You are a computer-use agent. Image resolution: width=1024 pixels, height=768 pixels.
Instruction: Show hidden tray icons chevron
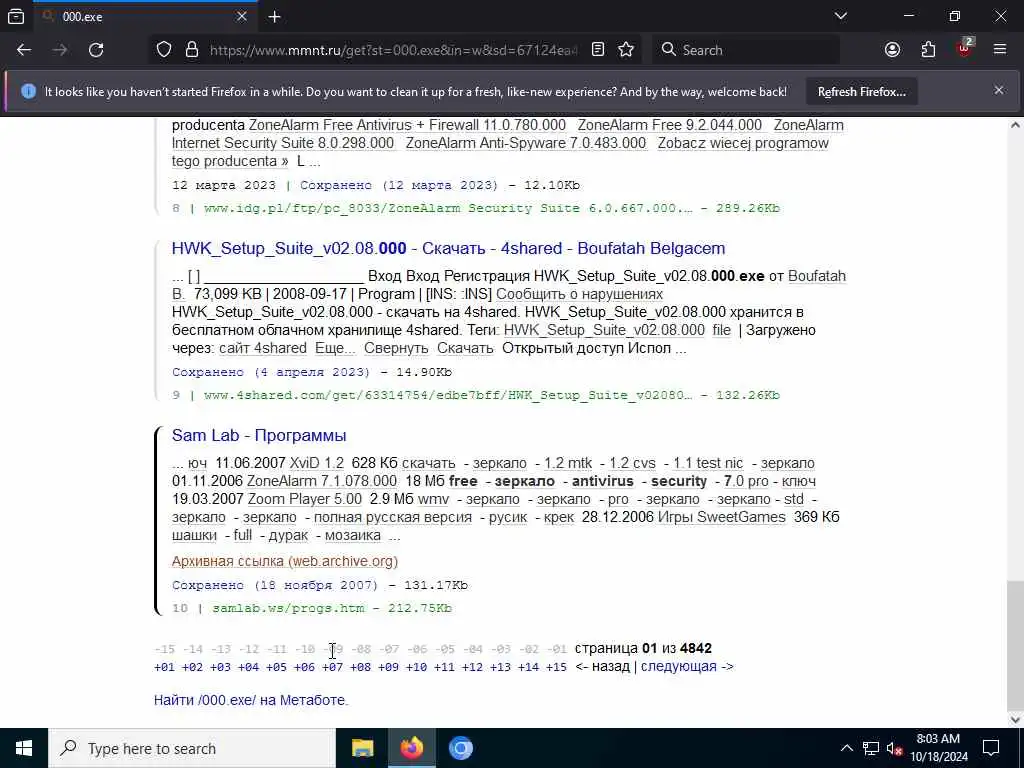(x=846, y=748)
